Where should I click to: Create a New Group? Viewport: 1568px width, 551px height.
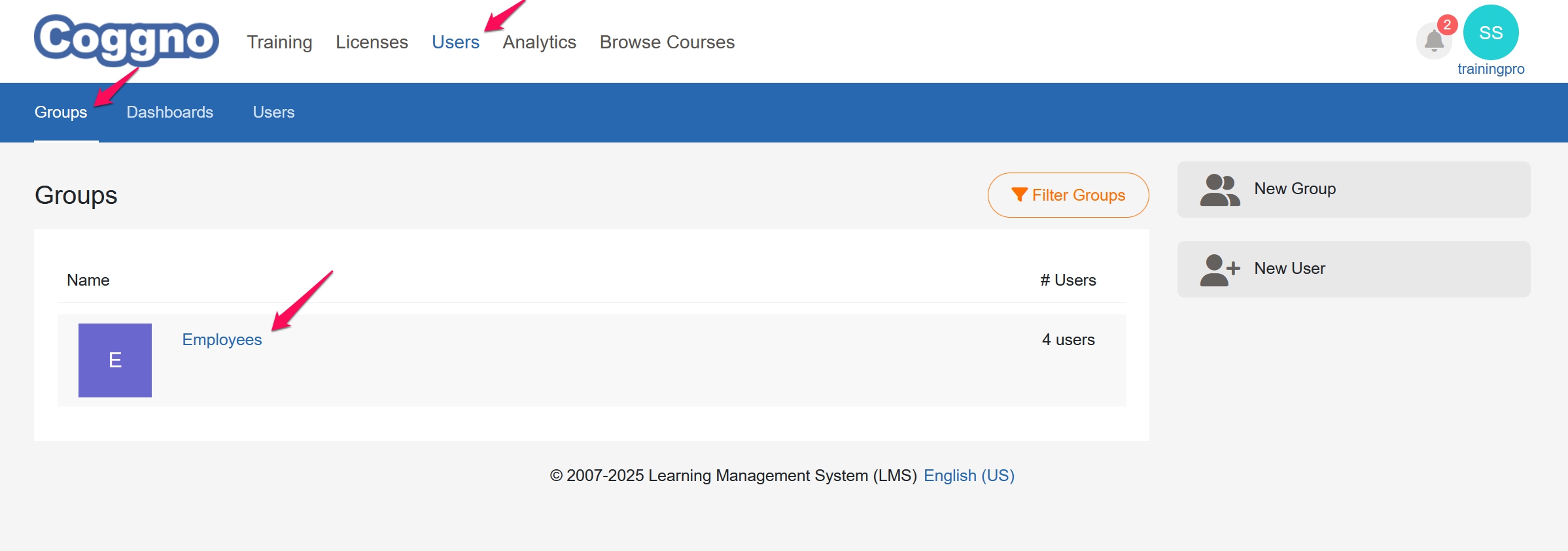1353,190
